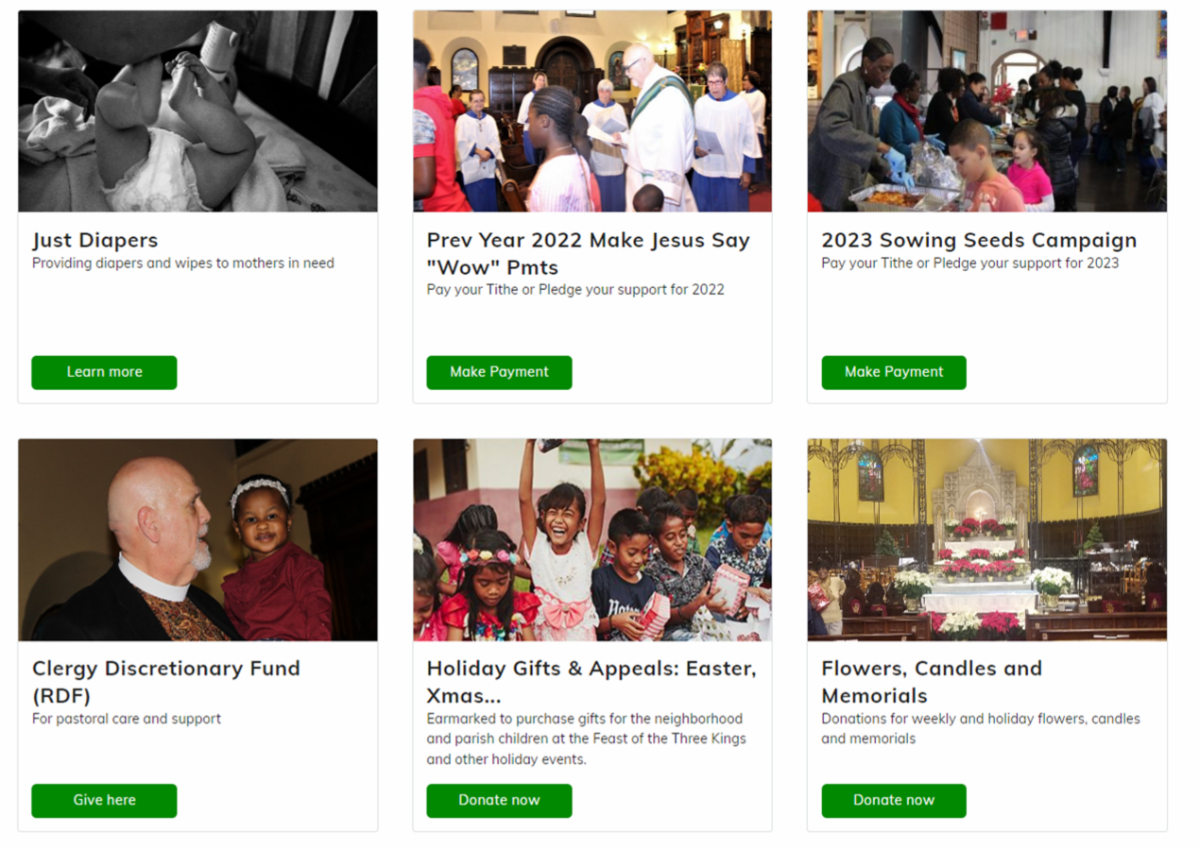The width and height of the screenshot is (1200, 850).
Task: Click the pastoral care and support description
Action: (127, 718)
